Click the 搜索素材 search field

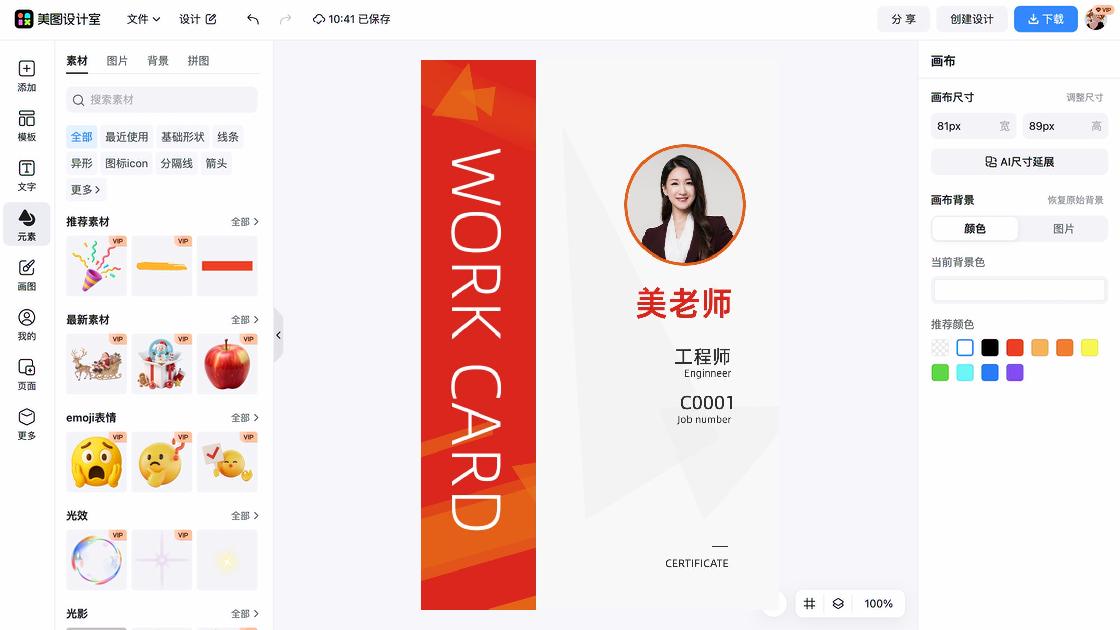tap(160, 101)
